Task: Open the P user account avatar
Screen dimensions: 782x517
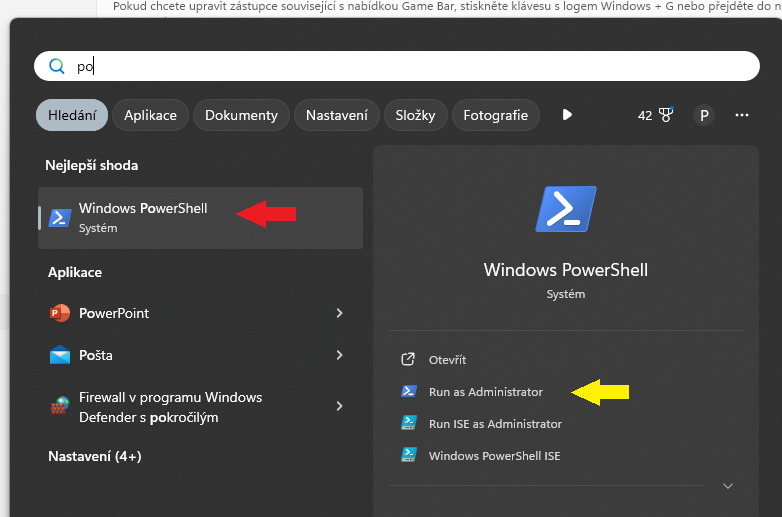Action: click(704, 116)
